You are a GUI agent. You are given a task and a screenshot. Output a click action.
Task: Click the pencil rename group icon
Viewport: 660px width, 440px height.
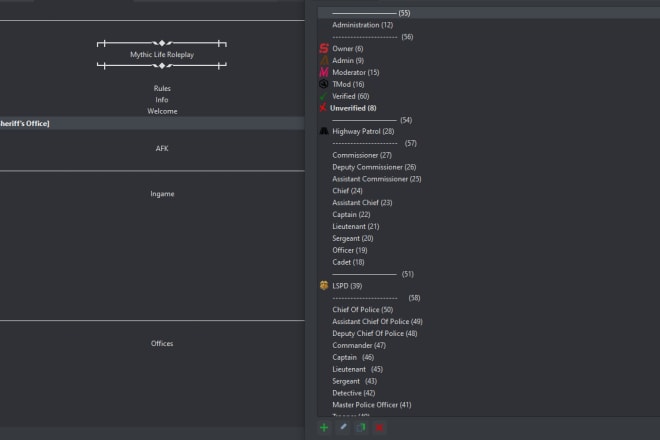343,427
